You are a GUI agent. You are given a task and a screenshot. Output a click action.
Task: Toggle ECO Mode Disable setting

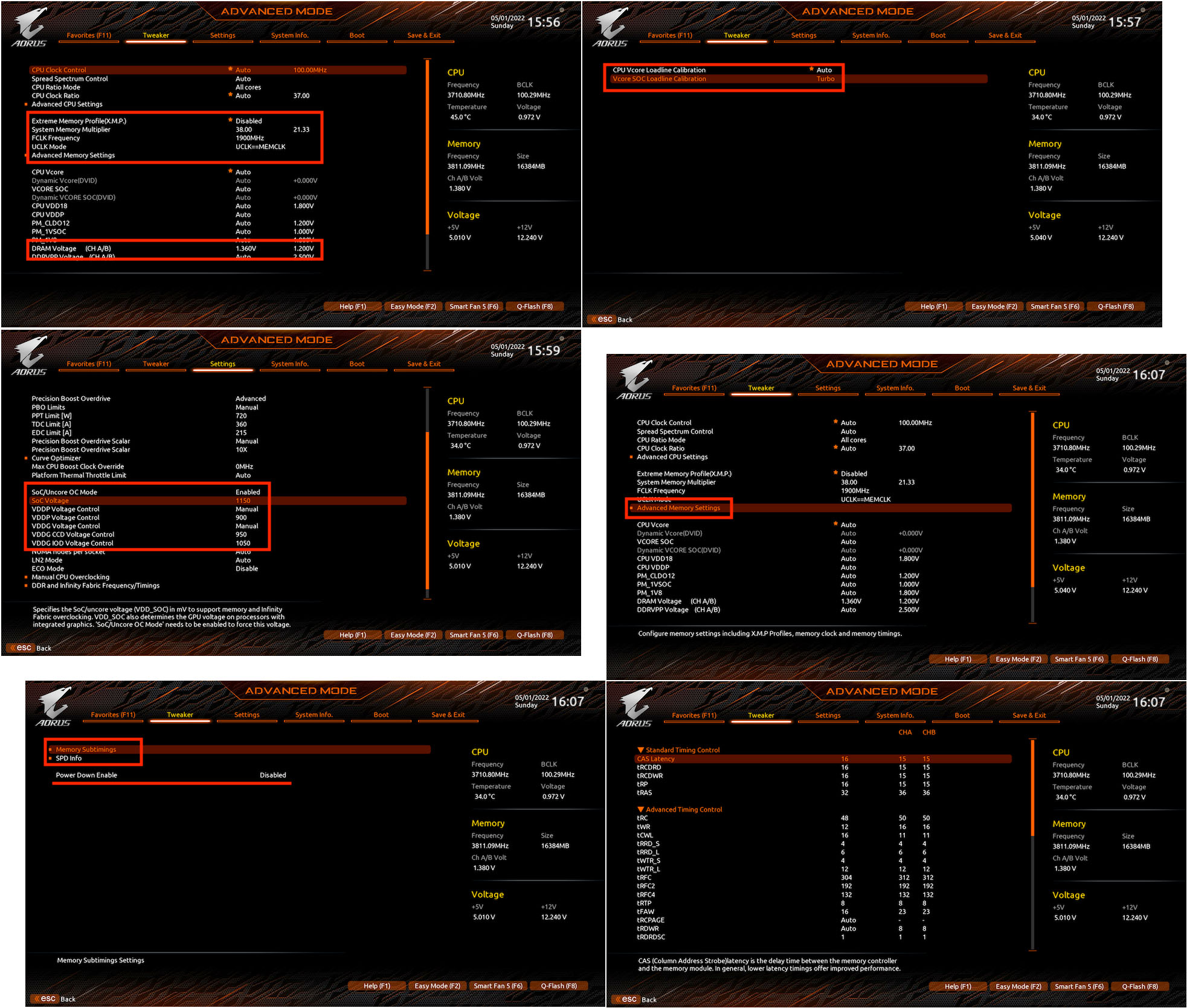(x=246, y=568)
